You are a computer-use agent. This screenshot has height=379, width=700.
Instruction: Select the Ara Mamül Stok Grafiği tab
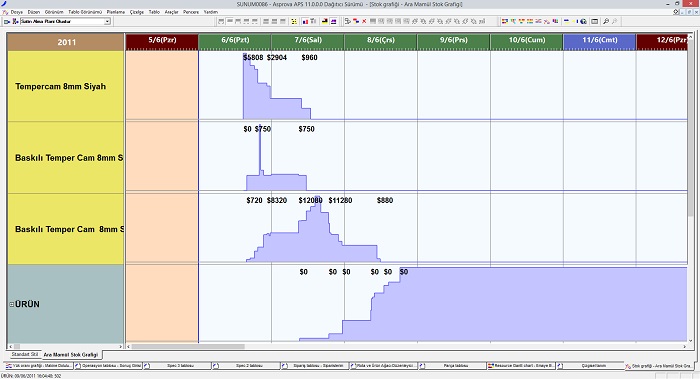click(71, 354)
